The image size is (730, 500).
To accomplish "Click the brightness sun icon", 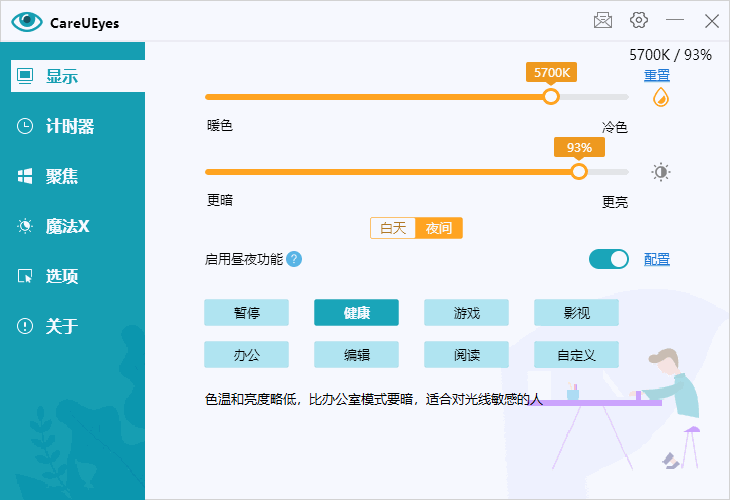I will 661,171.
